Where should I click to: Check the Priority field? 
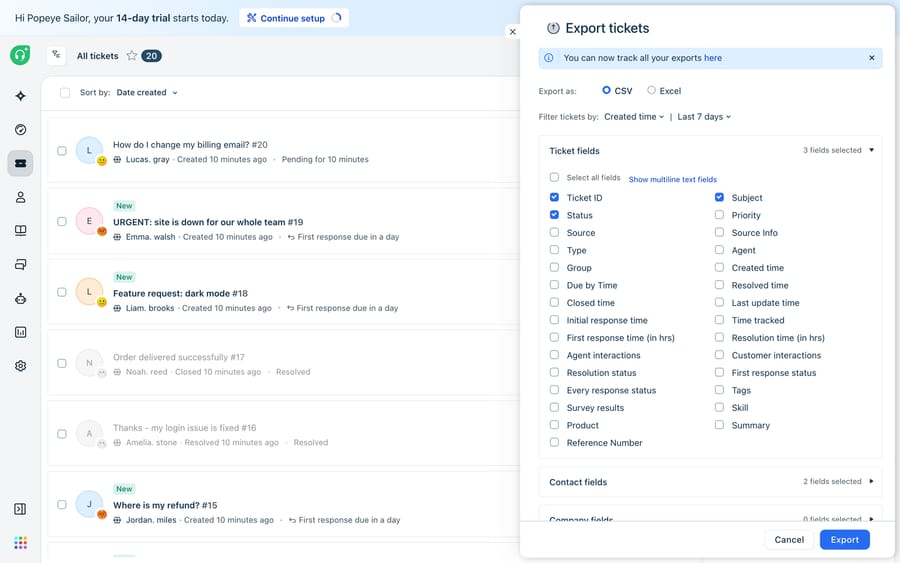point(719,215)
